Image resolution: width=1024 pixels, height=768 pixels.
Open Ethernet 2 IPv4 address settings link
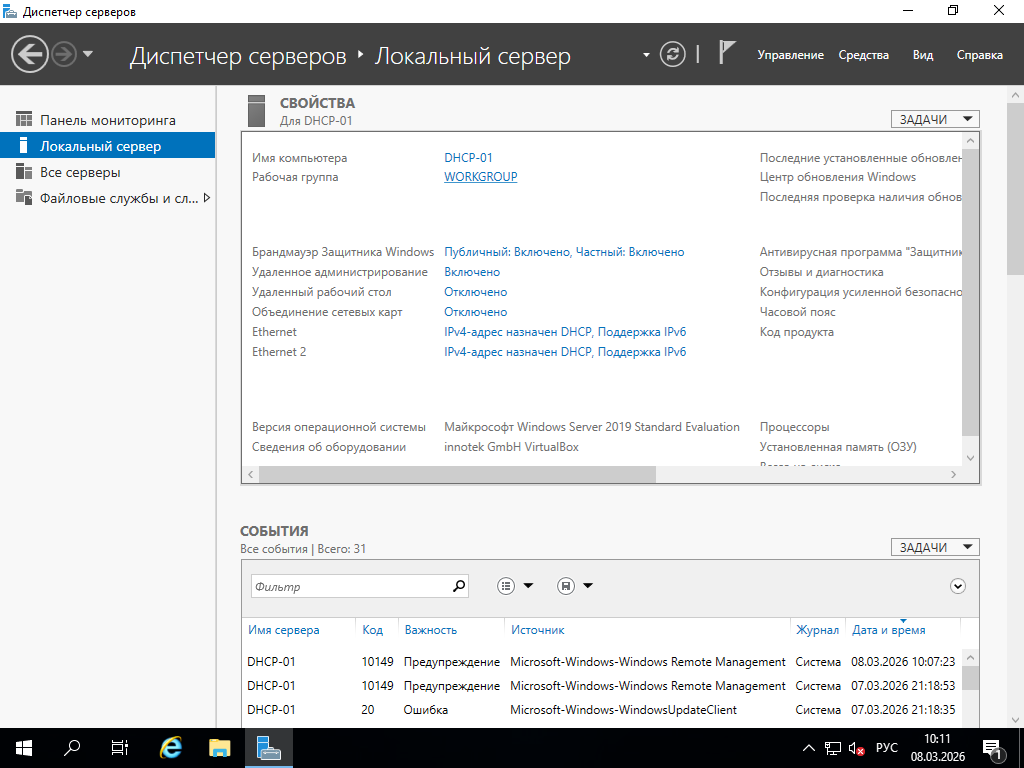click(x=565, y=352)
